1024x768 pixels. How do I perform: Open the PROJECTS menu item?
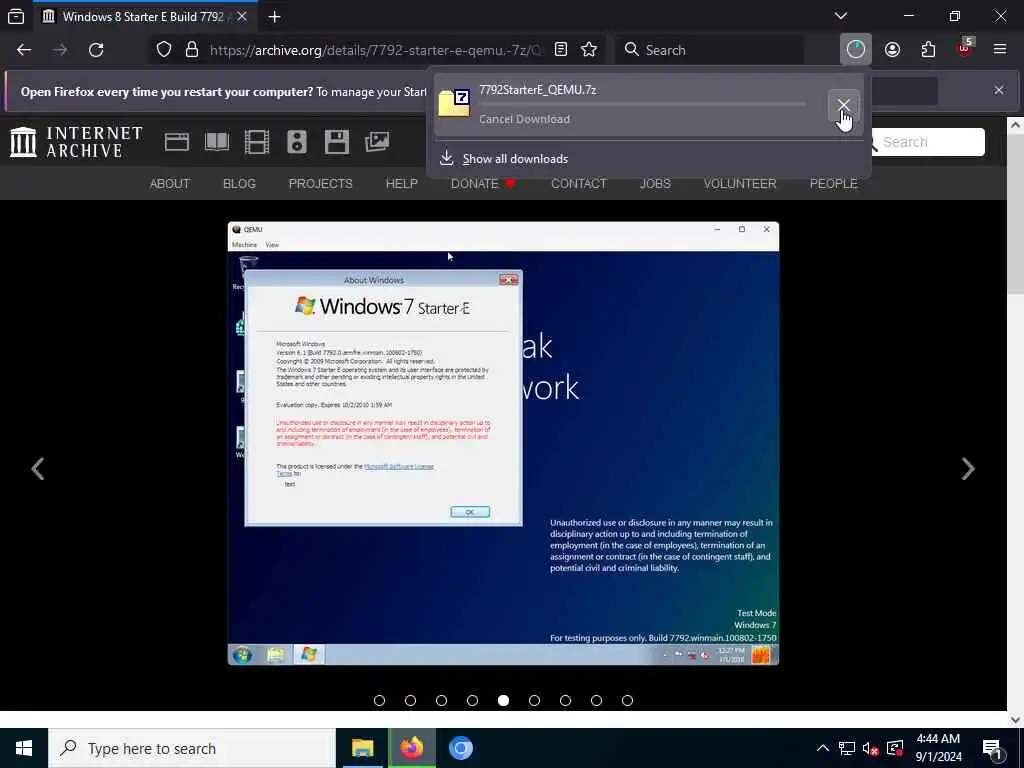click(320, 184)
